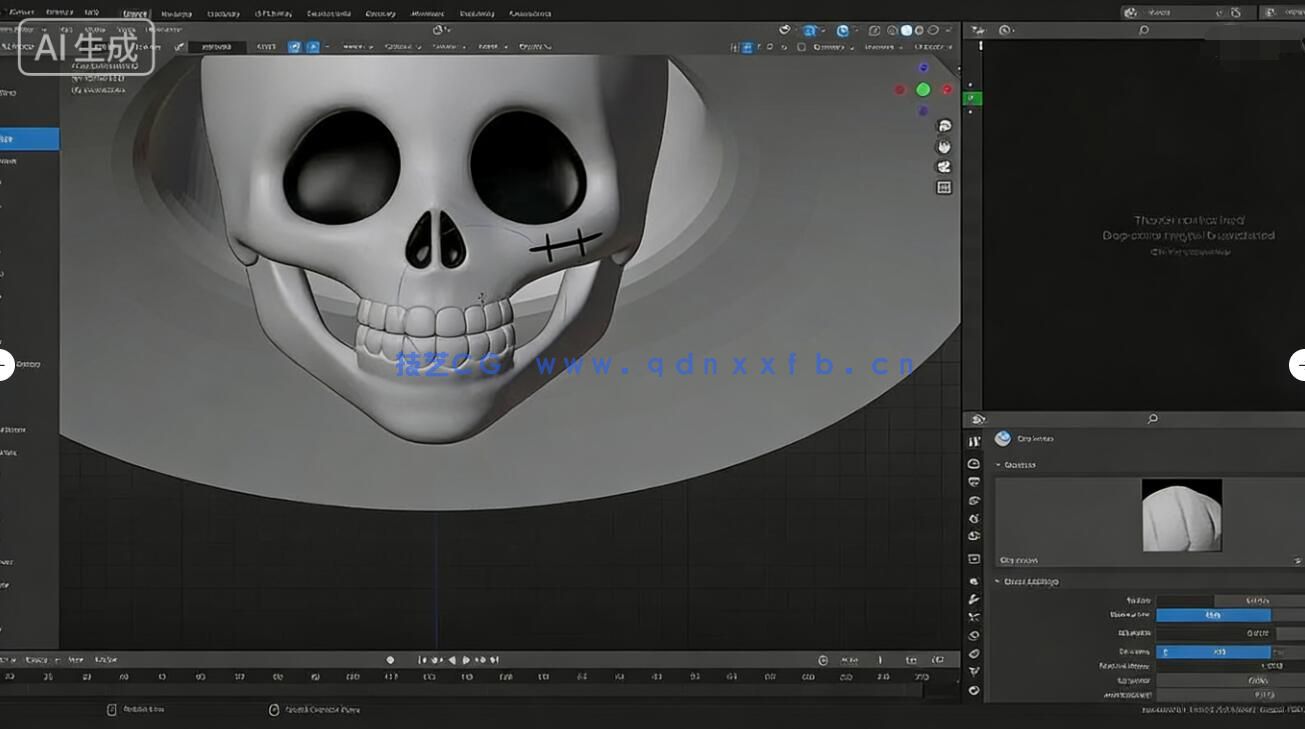
Task: Click the hand pan icon near the navigation gizmo
Action: point(942,148)
